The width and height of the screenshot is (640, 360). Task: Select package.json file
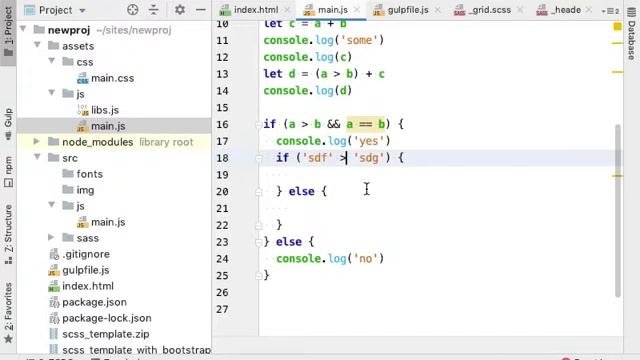tap(88, 302)
